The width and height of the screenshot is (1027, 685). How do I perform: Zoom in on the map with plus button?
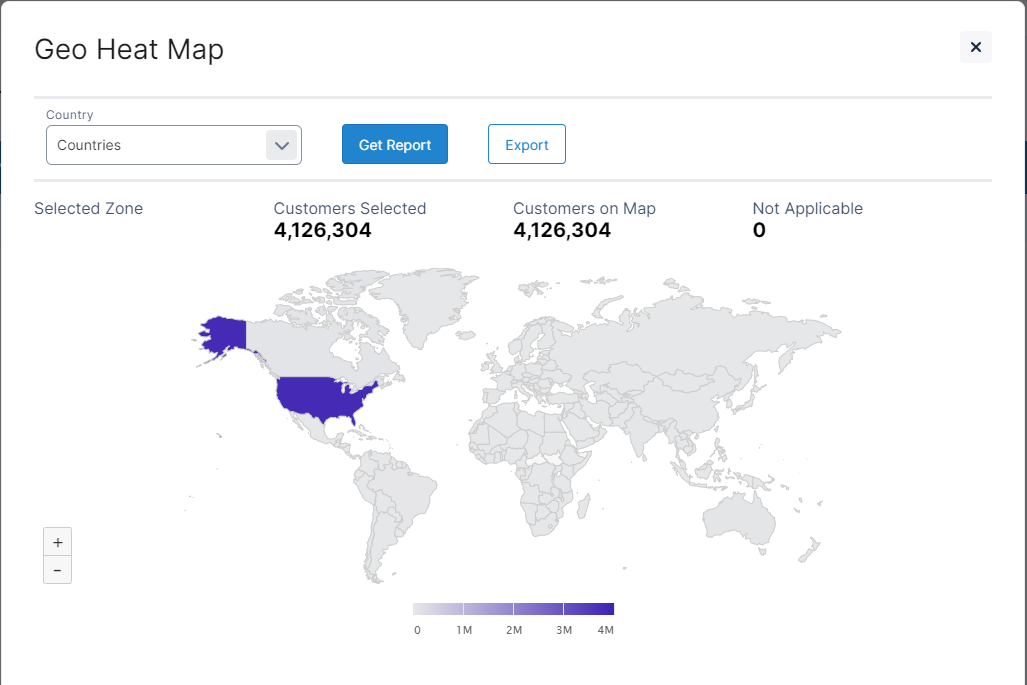click(x=58, y=542)
